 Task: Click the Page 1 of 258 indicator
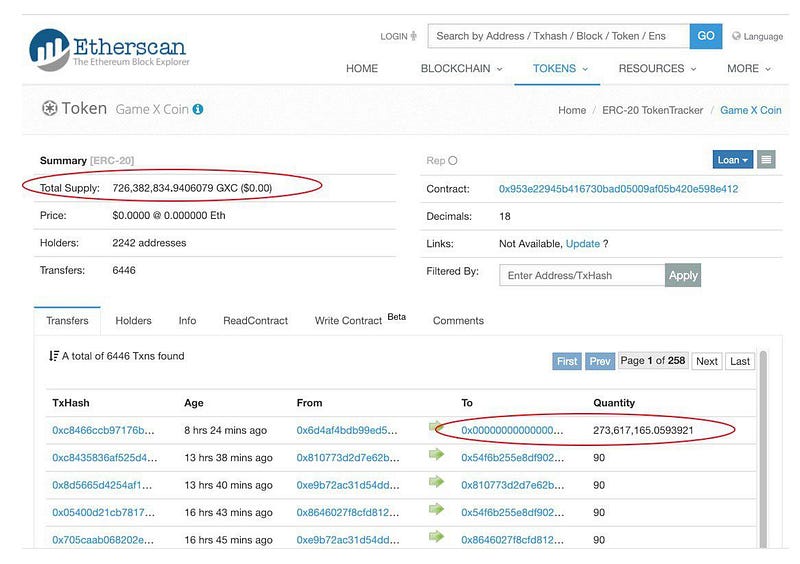point(653,361)
